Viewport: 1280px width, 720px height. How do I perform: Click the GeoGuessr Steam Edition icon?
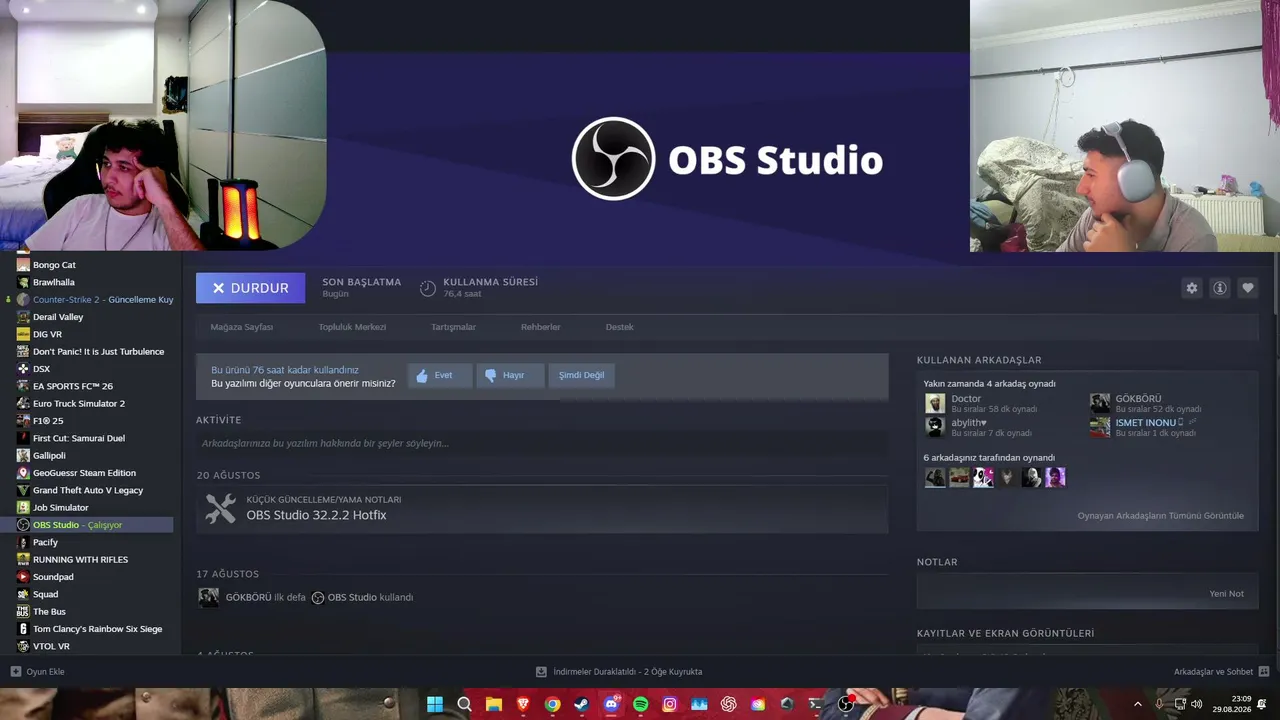tap(23, 473)
